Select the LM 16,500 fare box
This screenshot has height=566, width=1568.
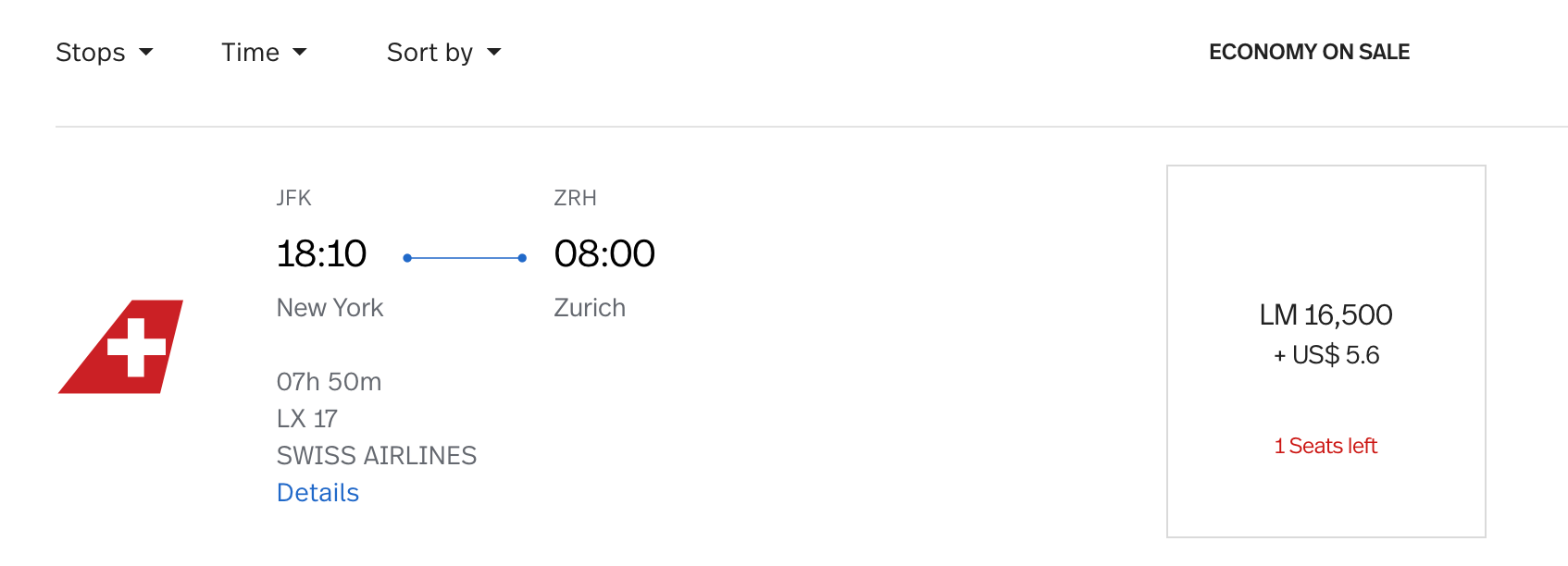tap(1326, 351)
